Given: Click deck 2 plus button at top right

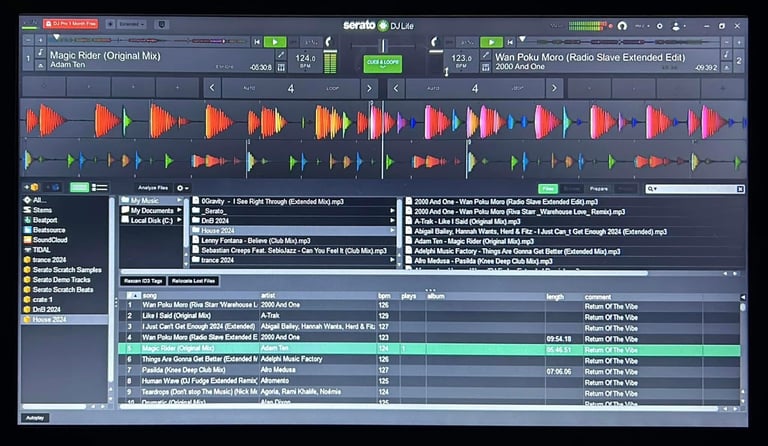Looking at the screenshot, I should [739, 43].
